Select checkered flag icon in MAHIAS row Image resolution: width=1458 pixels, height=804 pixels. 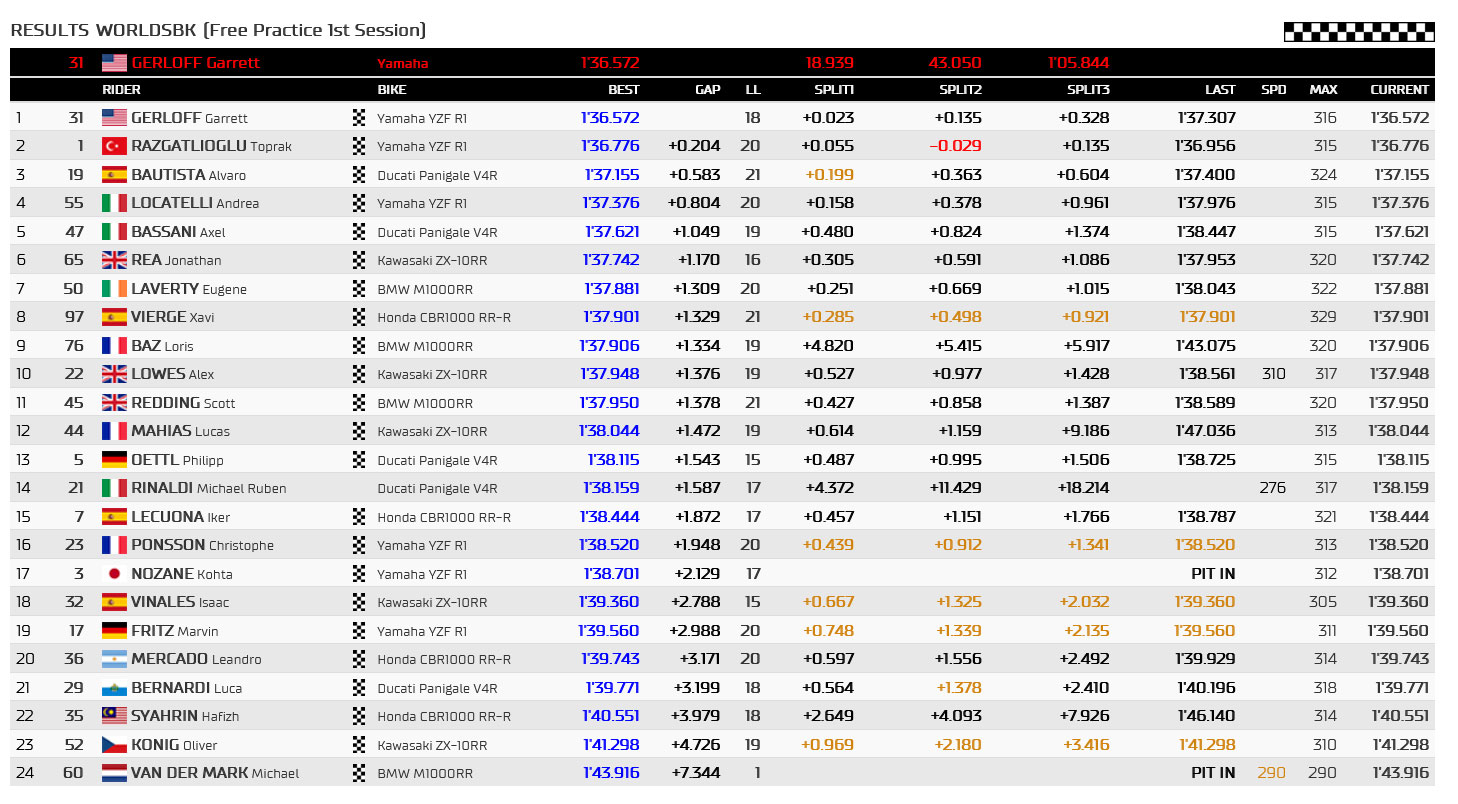click(360, 431)
